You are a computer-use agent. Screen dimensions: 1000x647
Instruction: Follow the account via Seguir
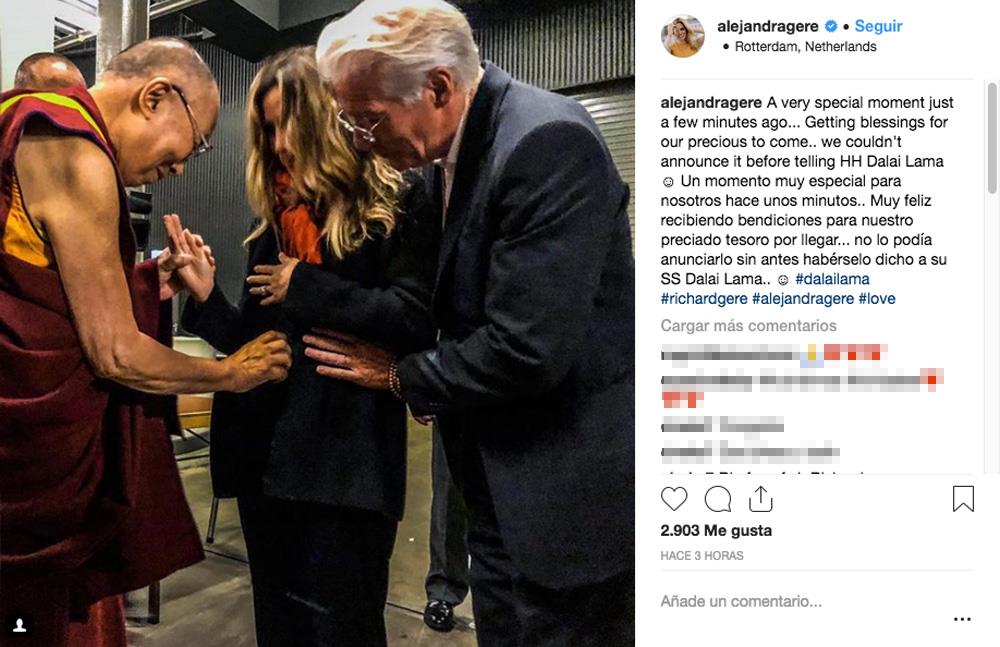pyautogui.click(x=878, y=26)
